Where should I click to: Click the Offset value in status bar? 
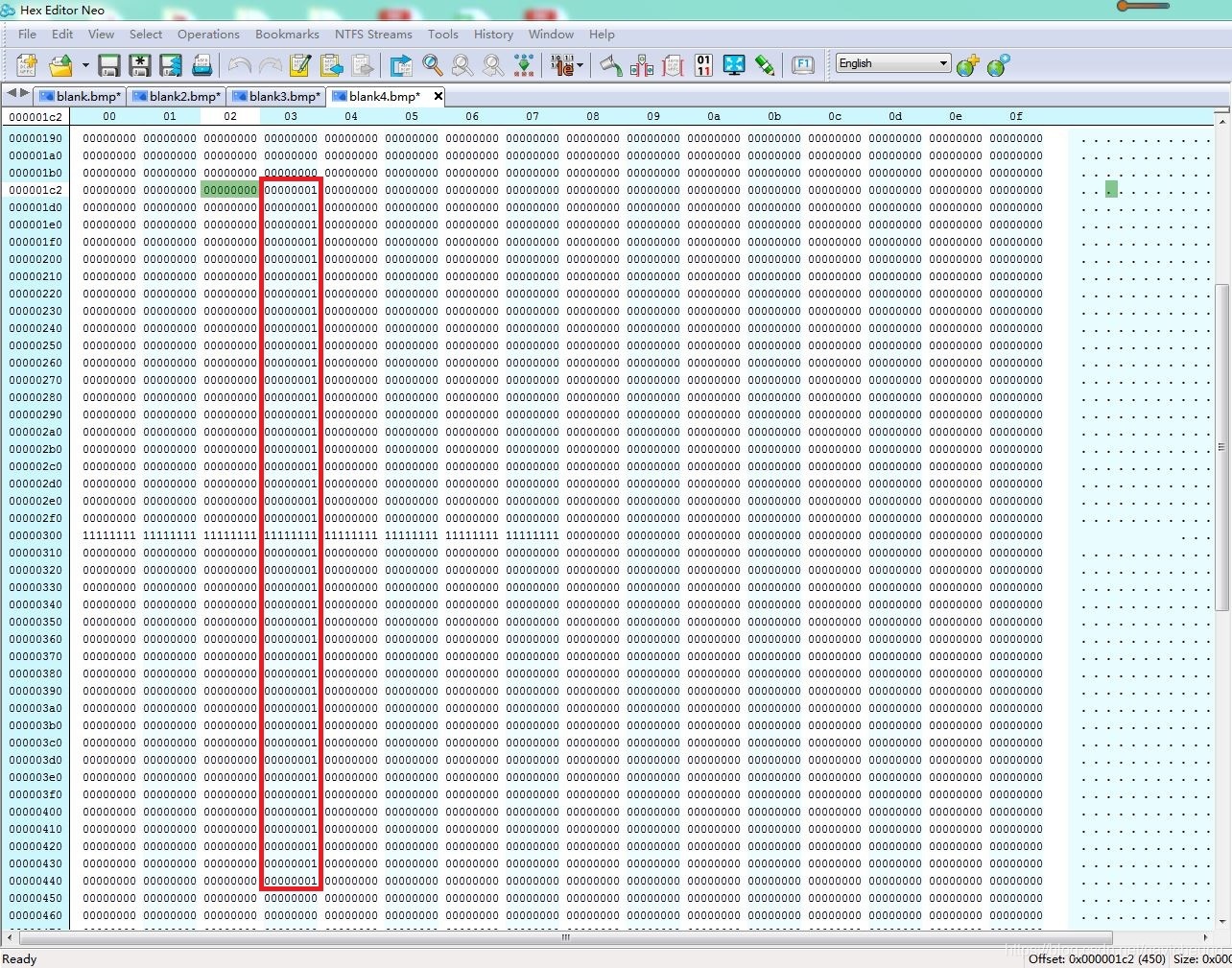1097,958
